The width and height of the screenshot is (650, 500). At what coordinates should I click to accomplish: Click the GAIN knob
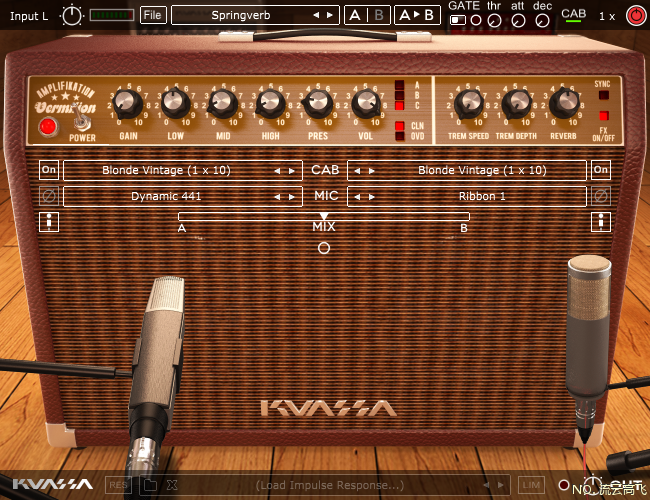(128, 104)
